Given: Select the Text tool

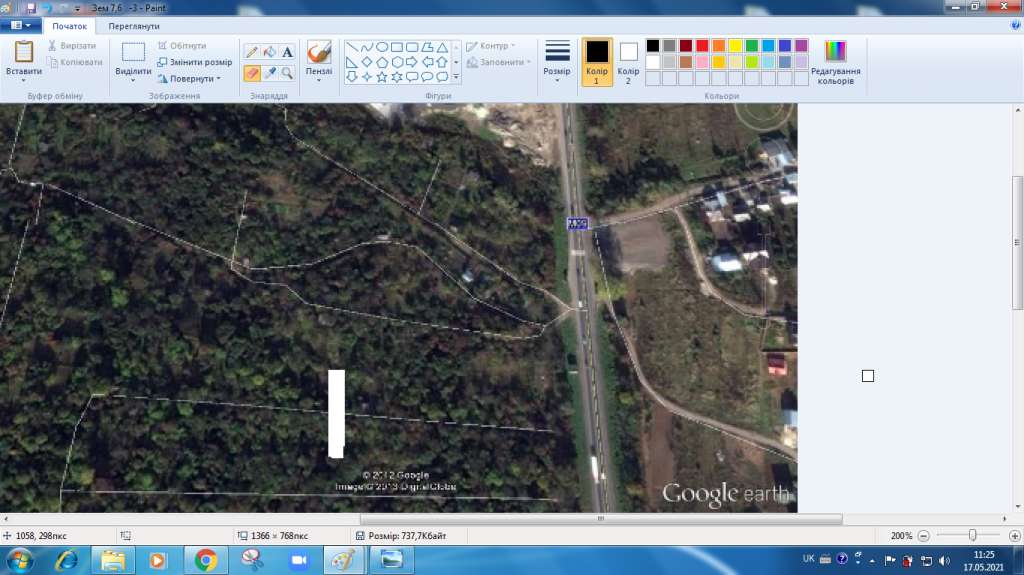Looking at the screenshot, I should coord(287,52).
